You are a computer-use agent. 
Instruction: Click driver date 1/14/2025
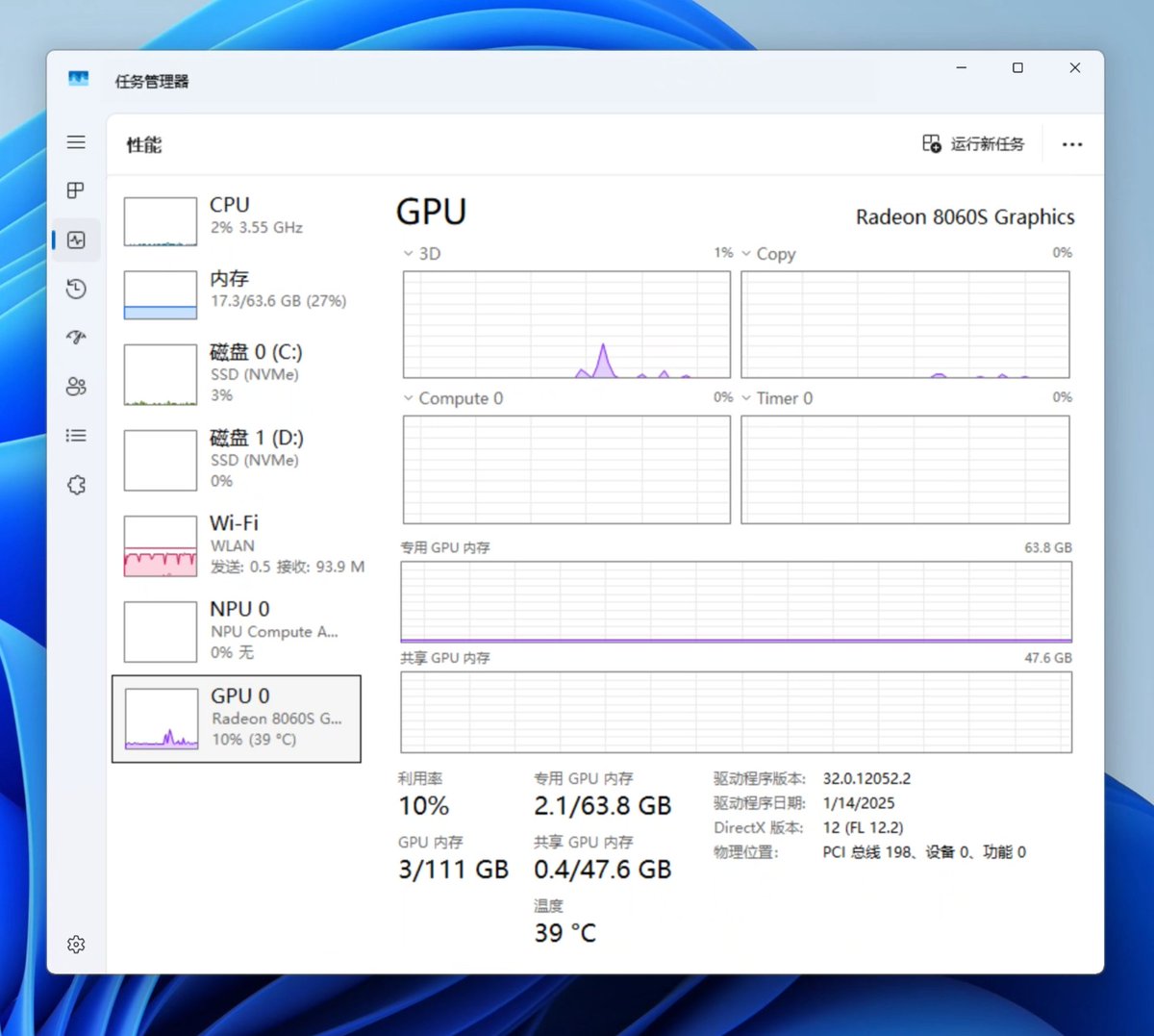coord(859,803)
